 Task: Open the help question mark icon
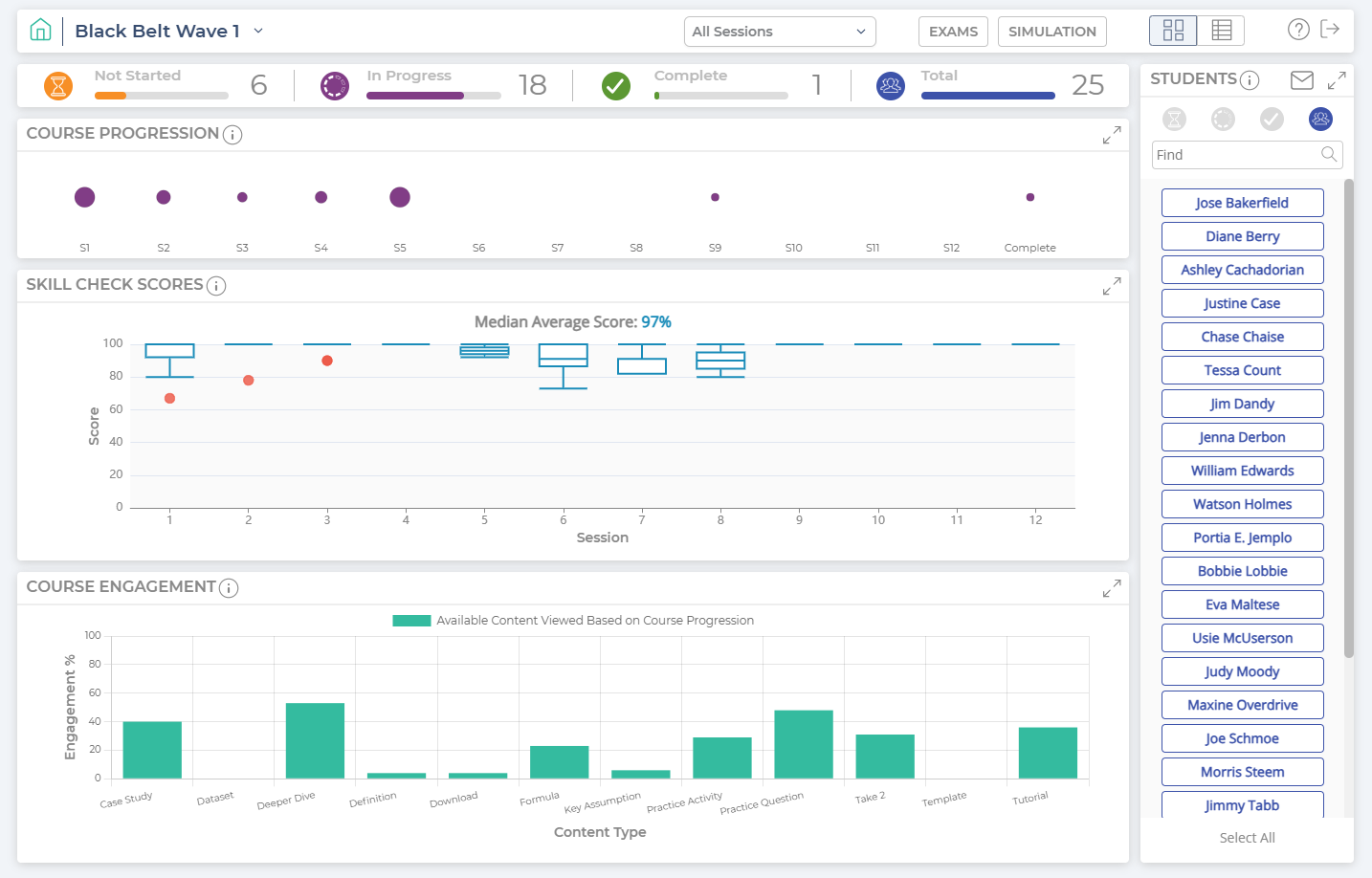[x=1298, y=30]
